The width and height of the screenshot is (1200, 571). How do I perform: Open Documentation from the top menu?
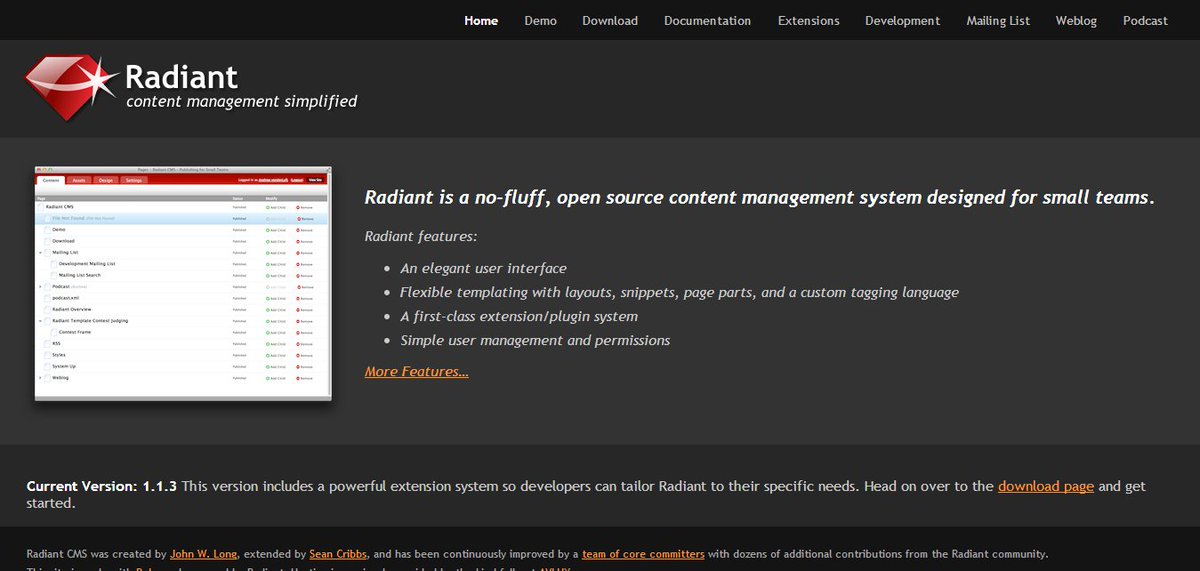point(707,20)
